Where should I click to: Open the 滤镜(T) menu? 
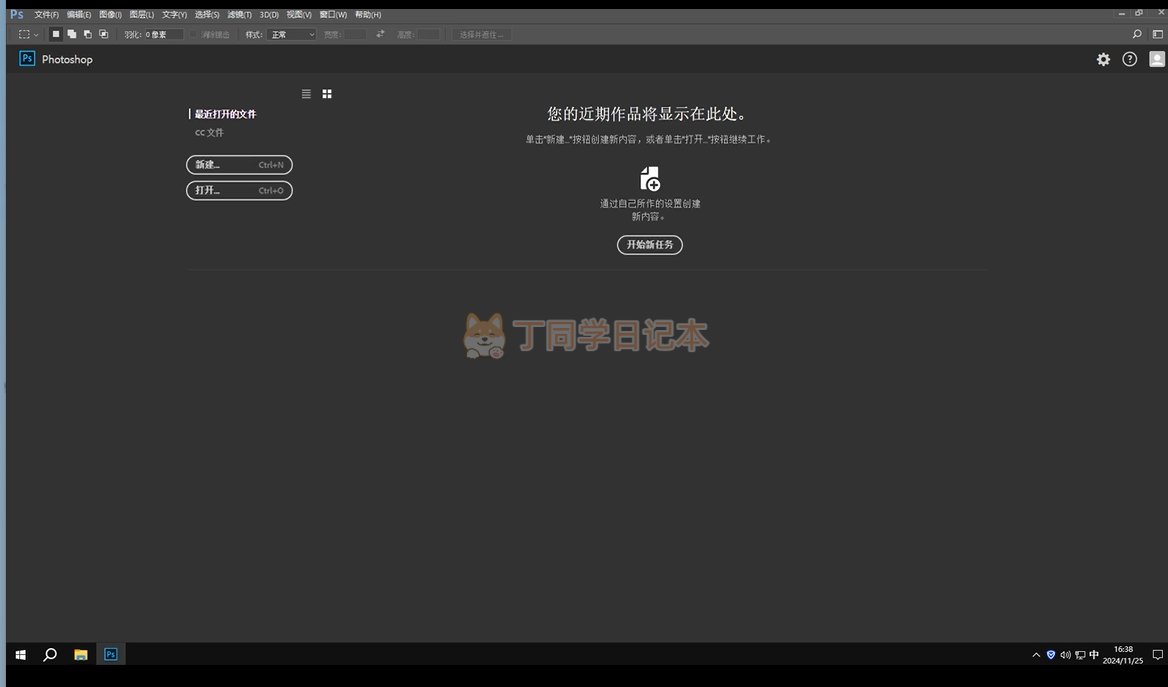239,14
